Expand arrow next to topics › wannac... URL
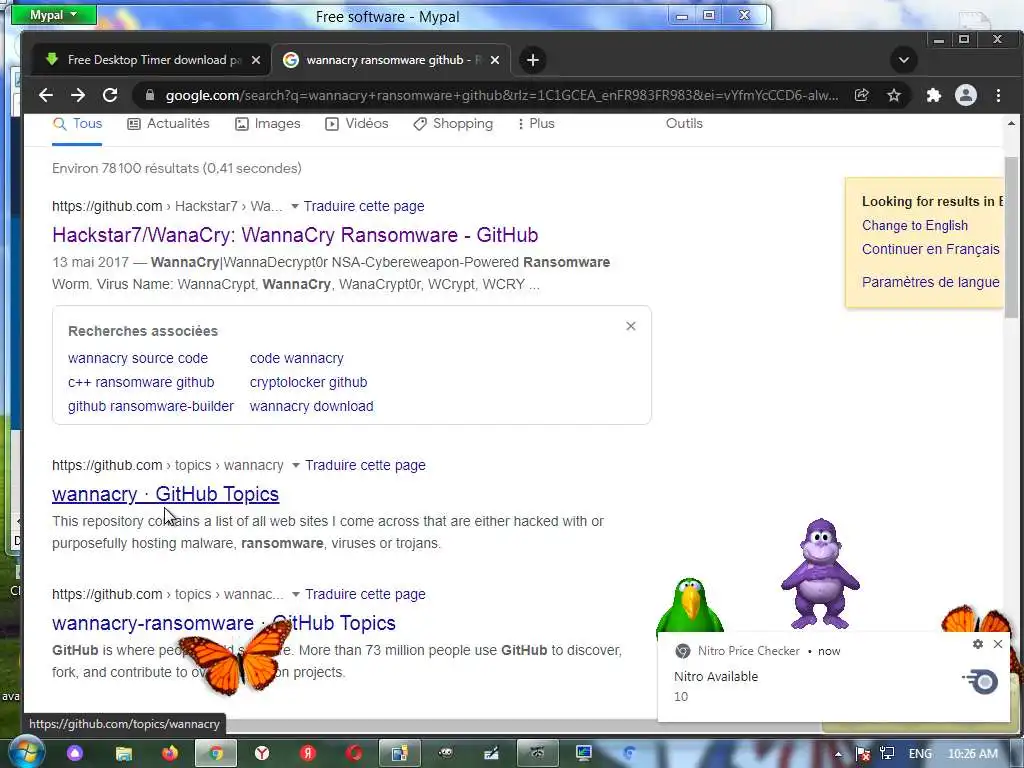 [296, 594]
